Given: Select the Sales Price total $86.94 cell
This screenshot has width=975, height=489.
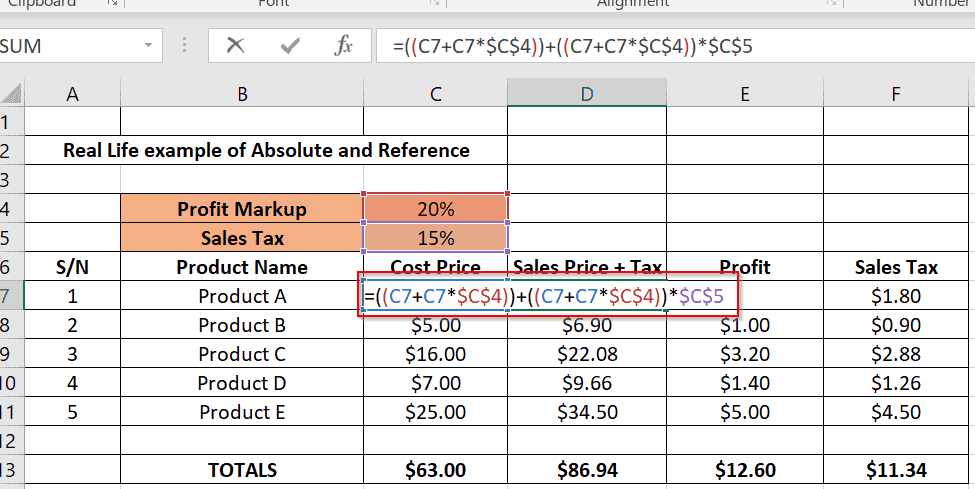Looking at the screenshot, I should pos(586,470).
